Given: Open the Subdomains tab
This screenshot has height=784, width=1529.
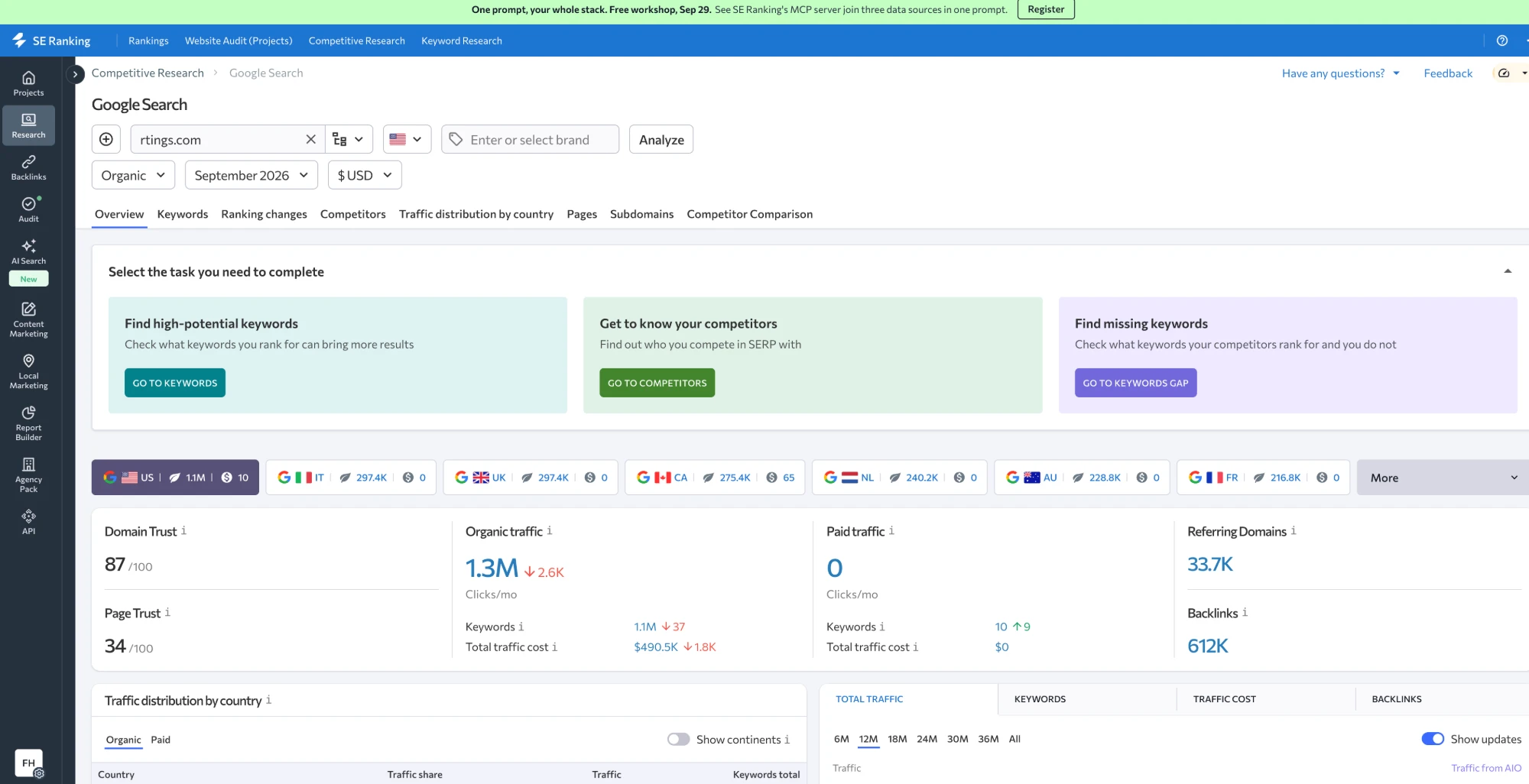Looking at the screenshot, I should (641, 214).
